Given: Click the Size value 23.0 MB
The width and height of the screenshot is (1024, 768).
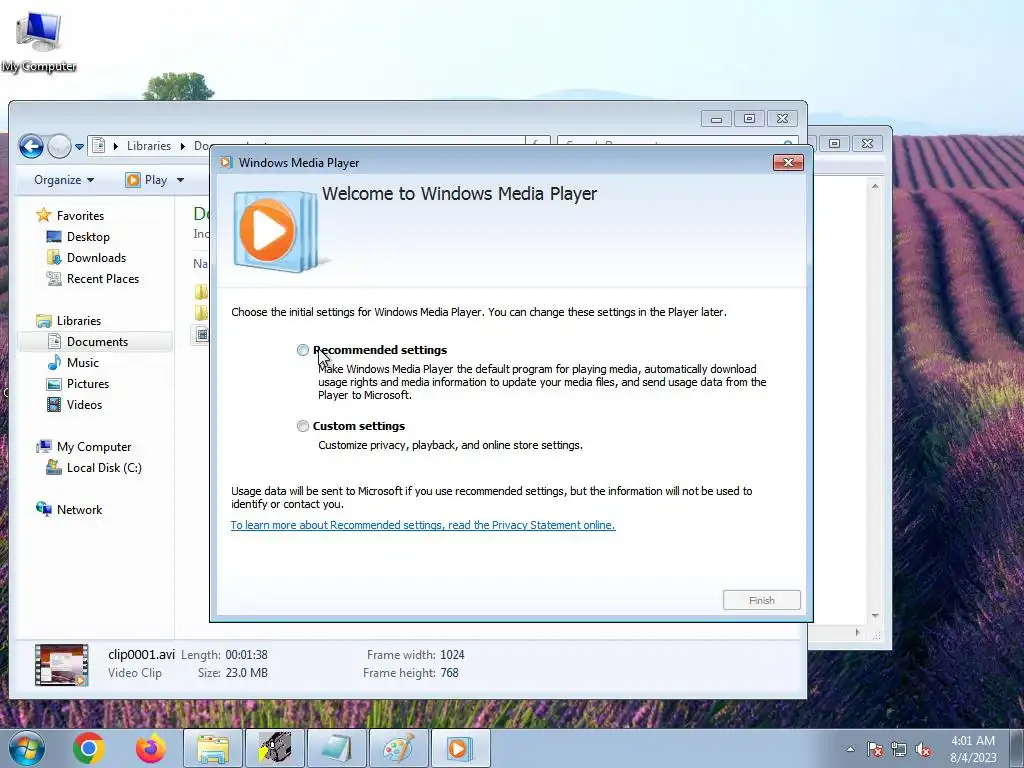Looking at the screenshot, I should (246, 673).
